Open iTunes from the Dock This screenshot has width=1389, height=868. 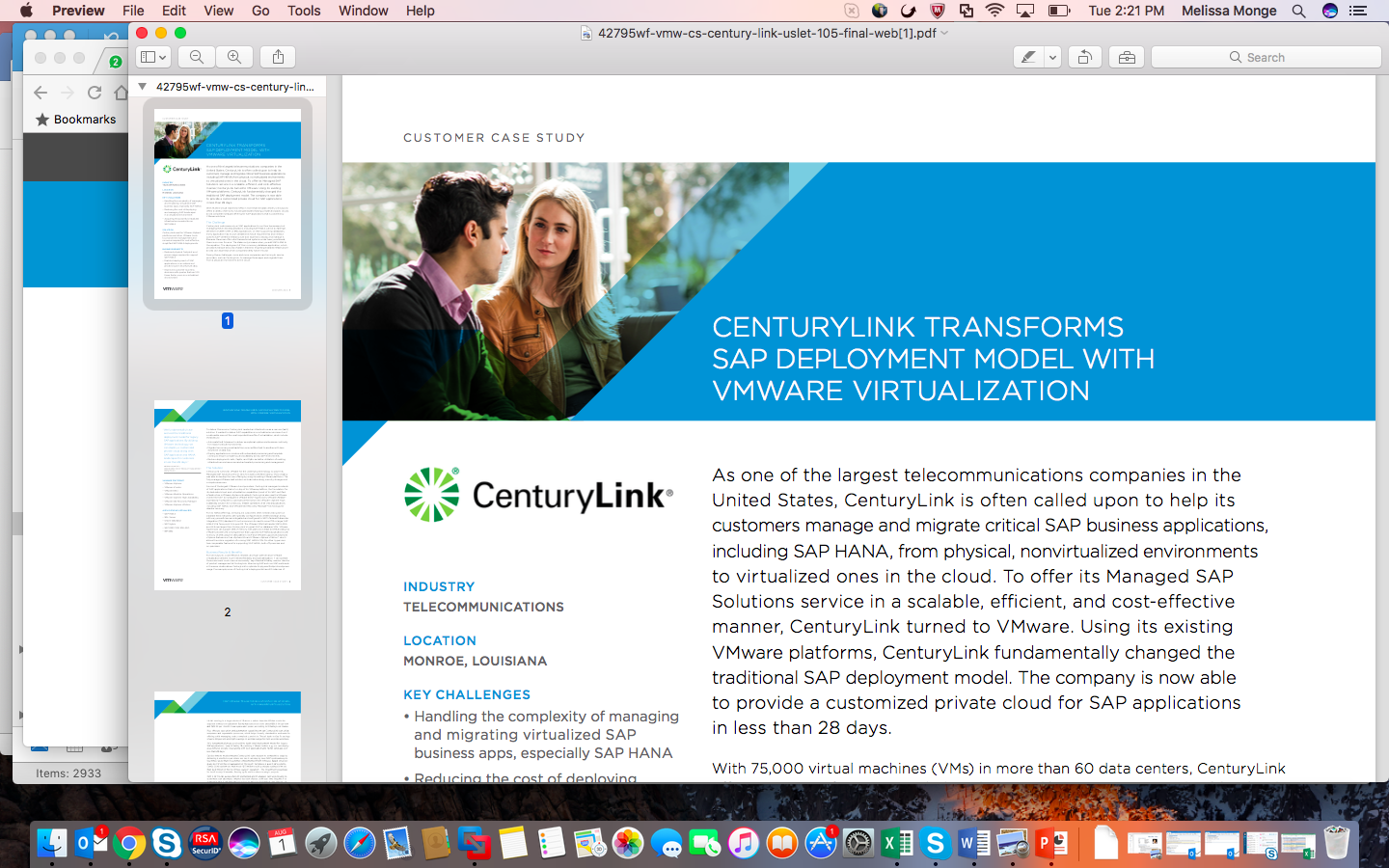pyautogui.click(x=743, y=843)
